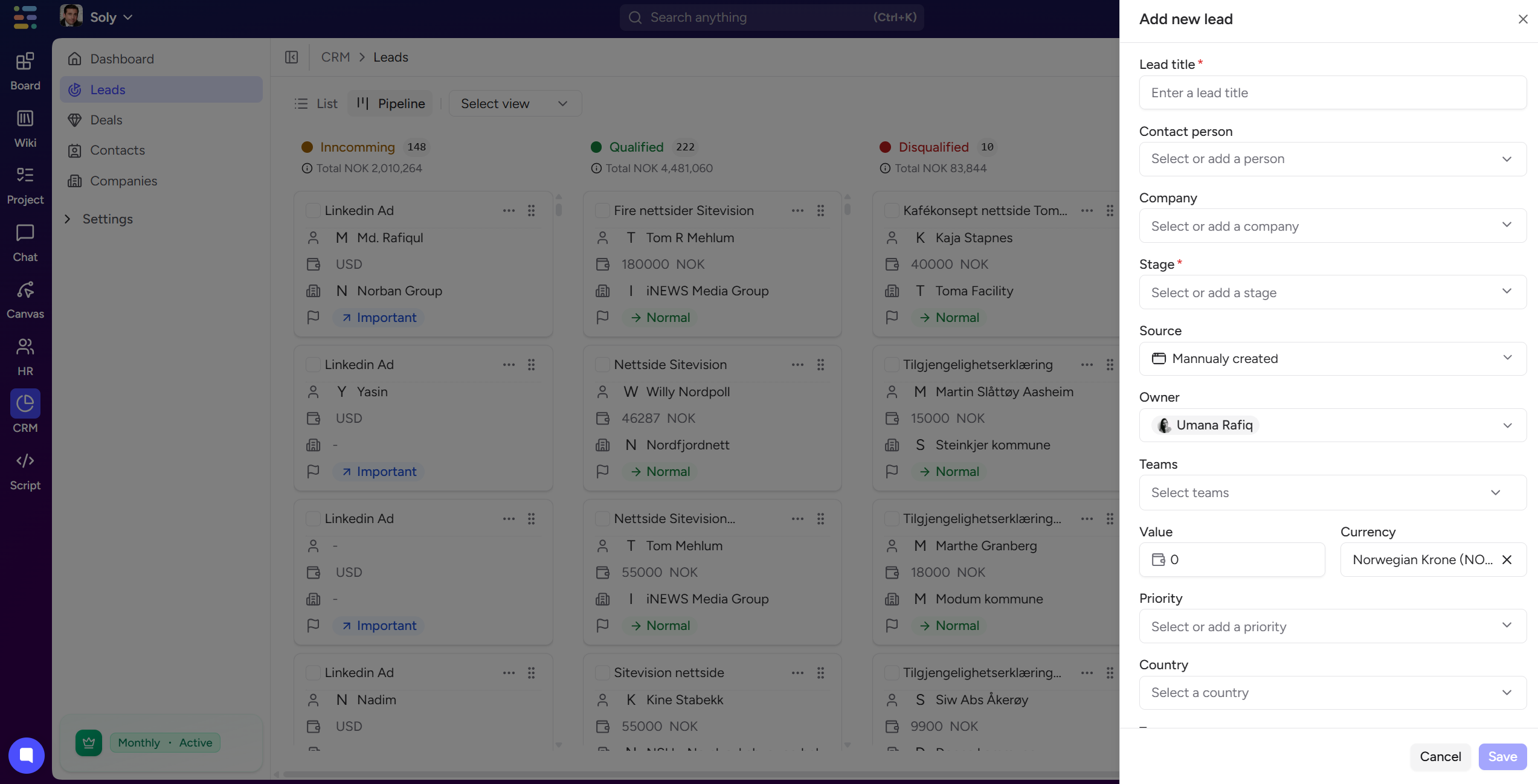1538x784 pixels.
Task: Click three-dot menu on Fire nettsider Sitevision card
Action: click(797, 211)
